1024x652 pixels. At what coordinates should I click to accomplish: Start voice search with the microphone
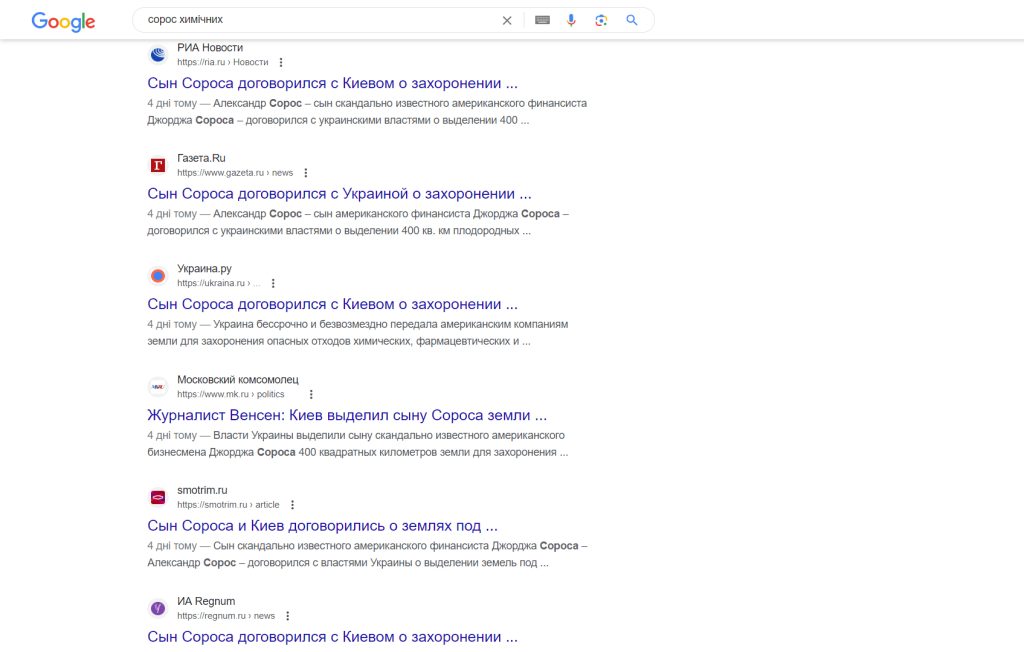click(x=571, y=20)
